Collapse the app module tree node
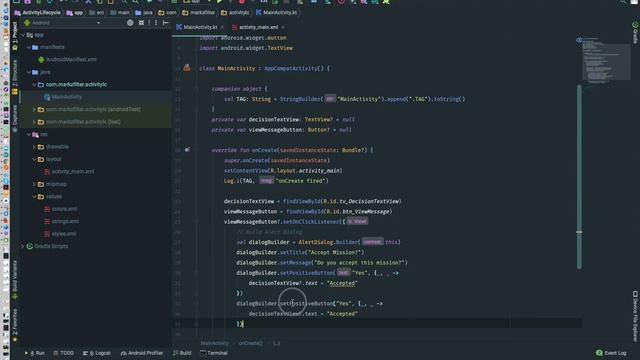The image size is (640, 360). [23, 35]
